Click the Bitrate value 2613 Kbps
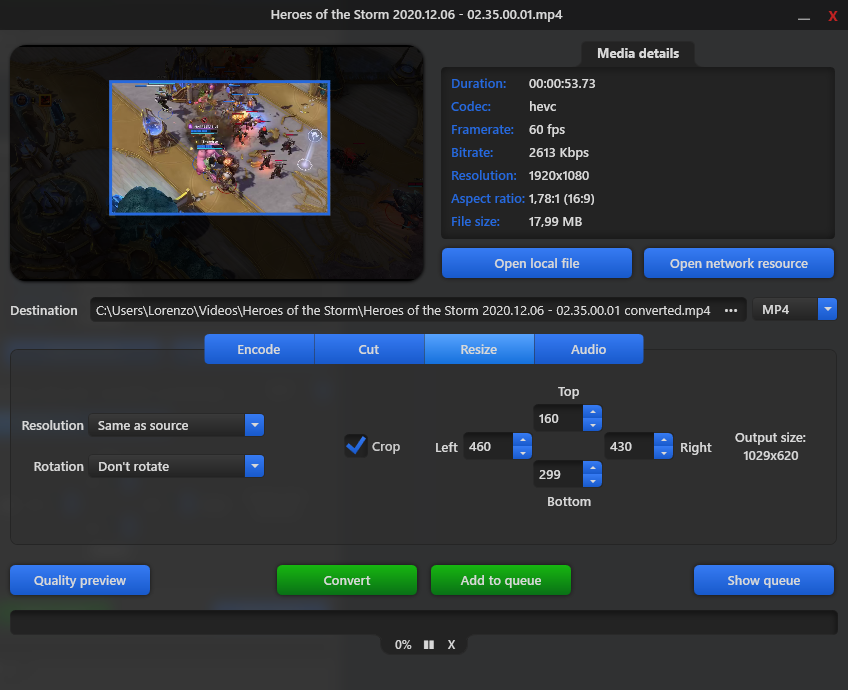The width and height of the screenshot is (848, 690). pyautogui.click(x=559, y=152)
